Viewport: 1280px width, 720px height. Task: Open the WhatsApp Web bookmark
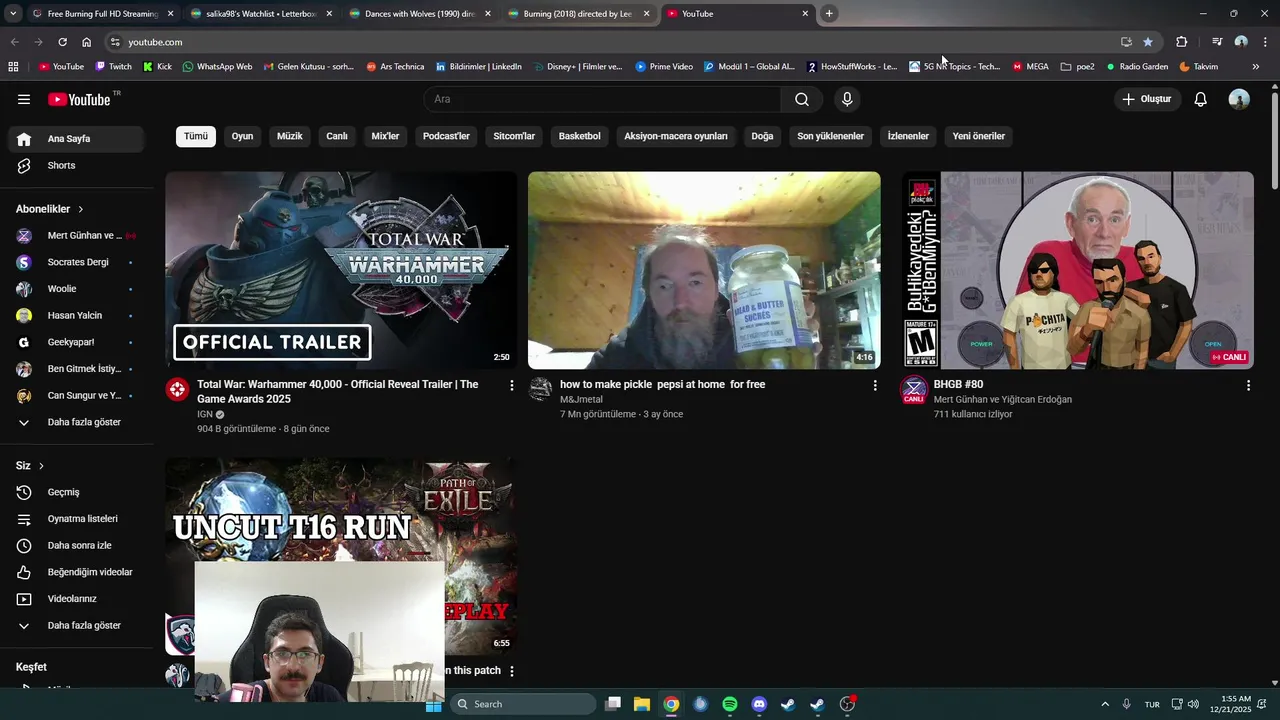(x=217, y=67)
